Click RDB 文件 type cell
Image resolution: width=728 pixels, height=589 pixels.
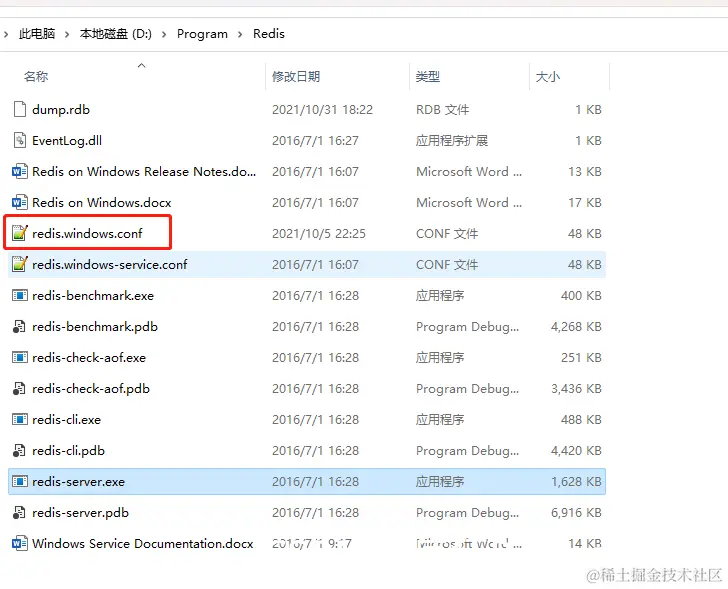pos(442,110)
